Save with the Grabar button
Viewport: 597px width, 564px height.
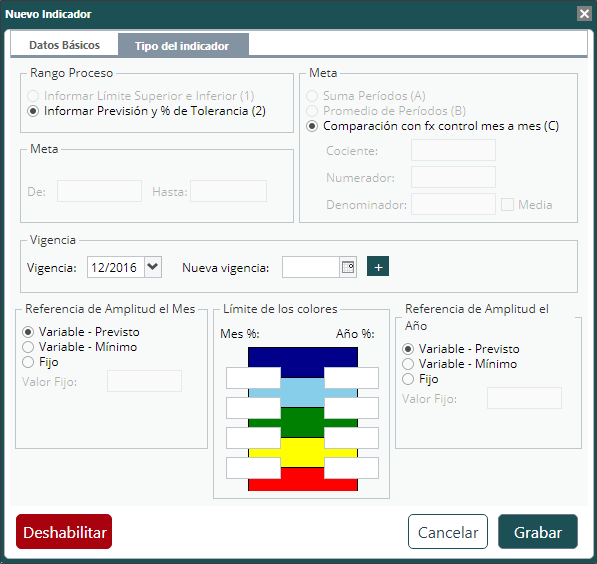(538, 532)
